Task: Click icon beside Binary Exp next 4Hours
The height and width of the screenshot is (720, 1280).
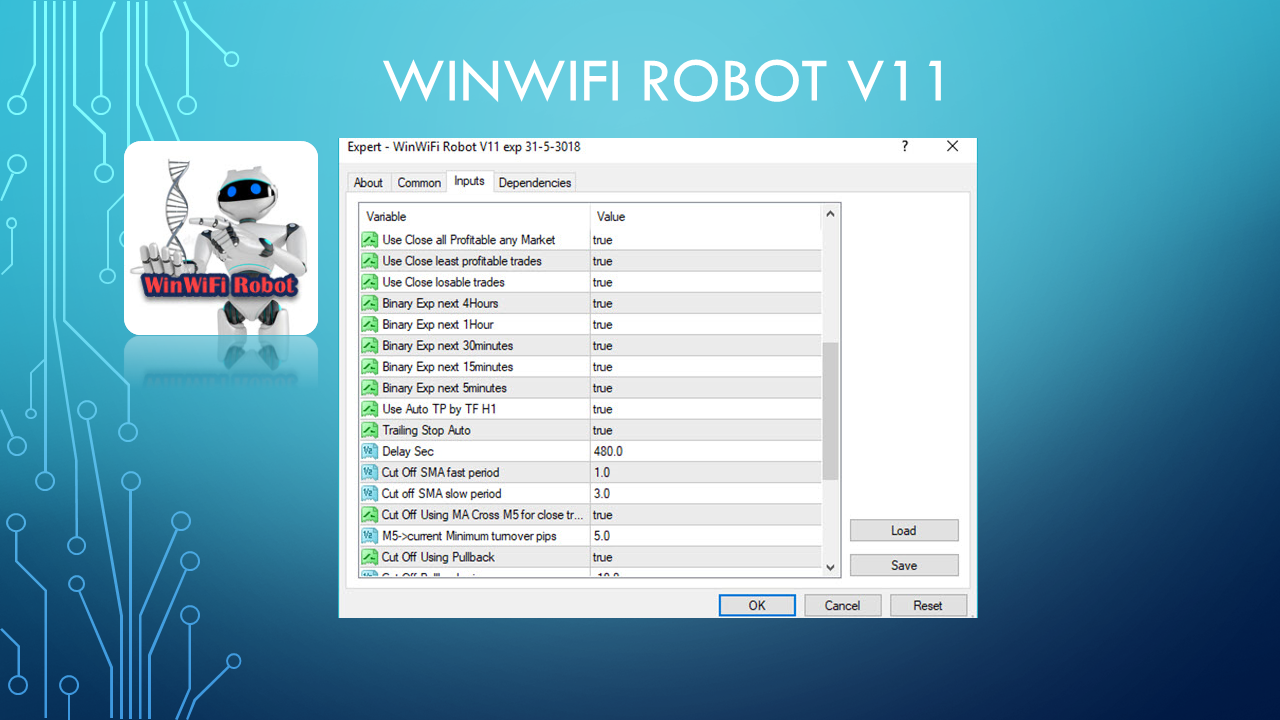Action: (x=370, y=303)
